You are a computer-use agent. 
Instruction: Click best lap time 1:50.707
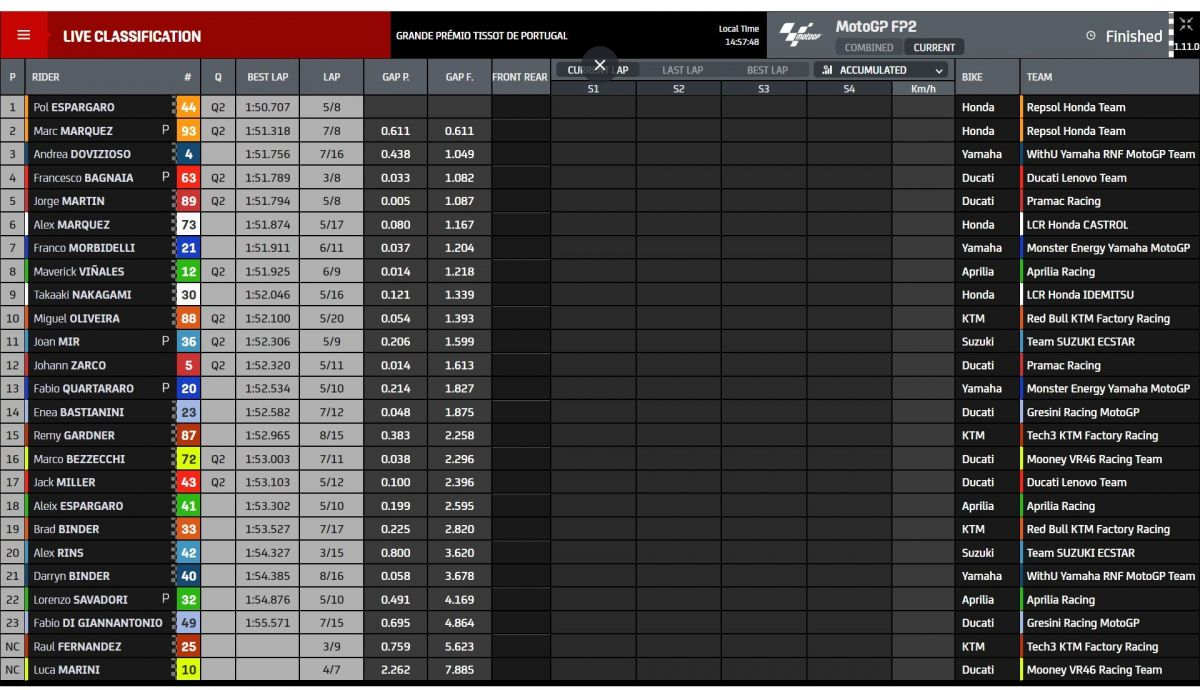[x=267, y=107]
